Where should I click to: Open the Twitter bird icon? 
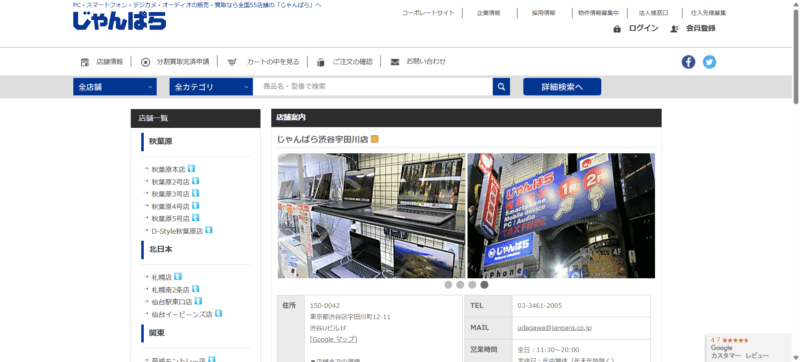tap(709, 62)
